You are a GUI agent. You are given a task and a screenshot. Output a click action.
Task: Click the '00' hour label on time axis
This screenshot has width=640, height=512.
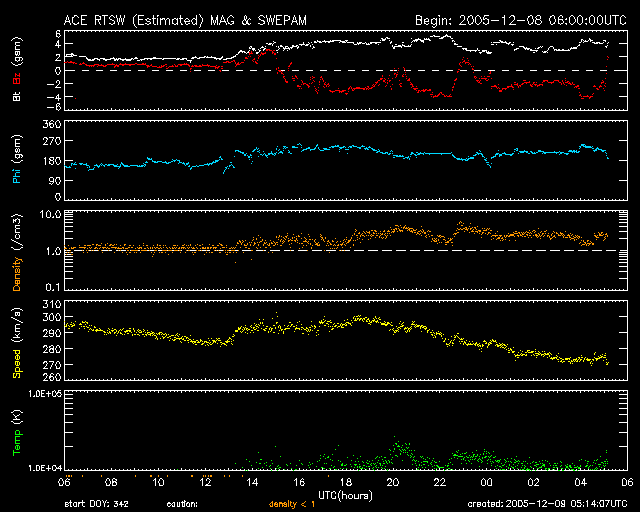tap(487, 483)
